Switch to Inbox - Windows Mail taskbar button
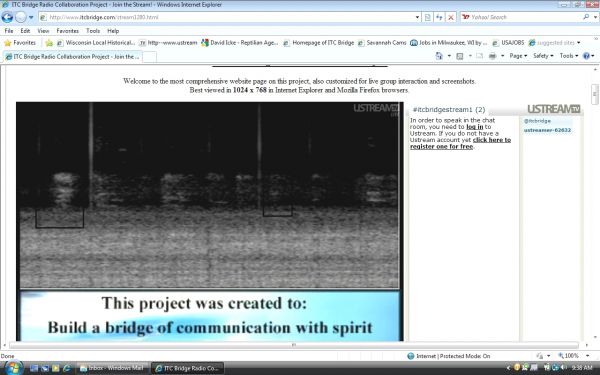The height and width of the screenshot is (375, 600). tap(113, 368)
